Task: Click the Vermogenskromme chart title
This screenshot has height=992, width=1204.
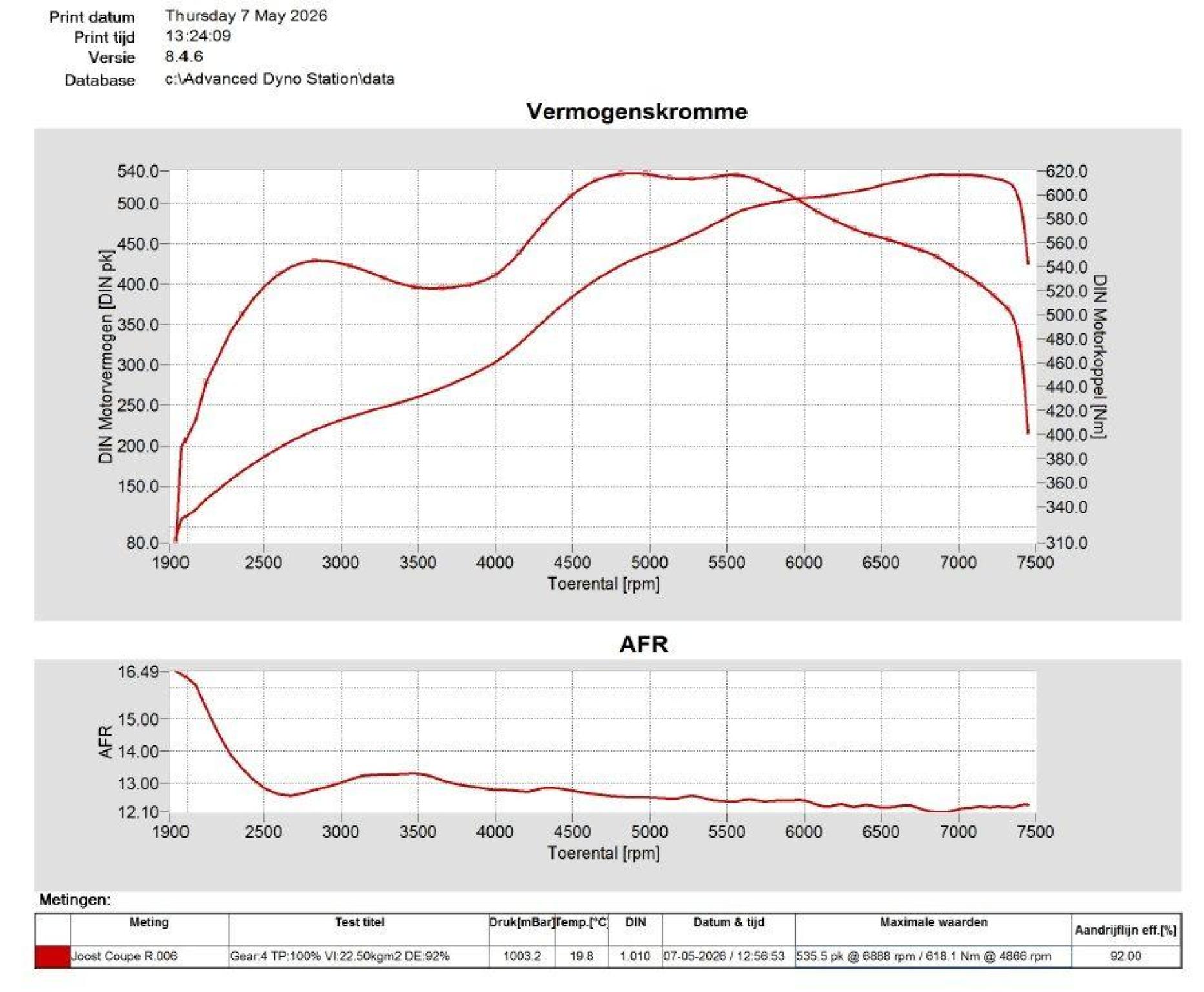Action: click(x=637, y=112)
